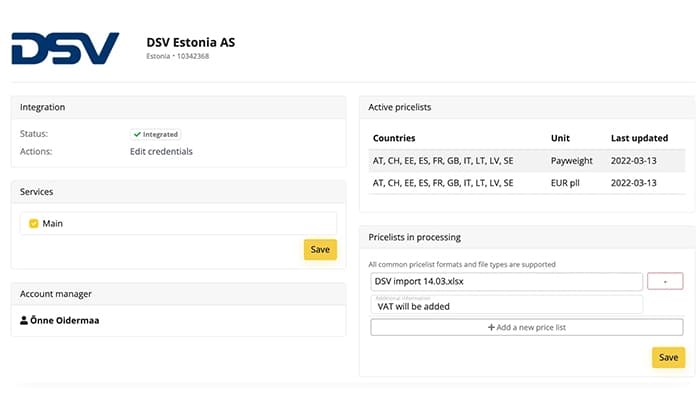
Task: Save the Services section
Action: tap(320, 249)
